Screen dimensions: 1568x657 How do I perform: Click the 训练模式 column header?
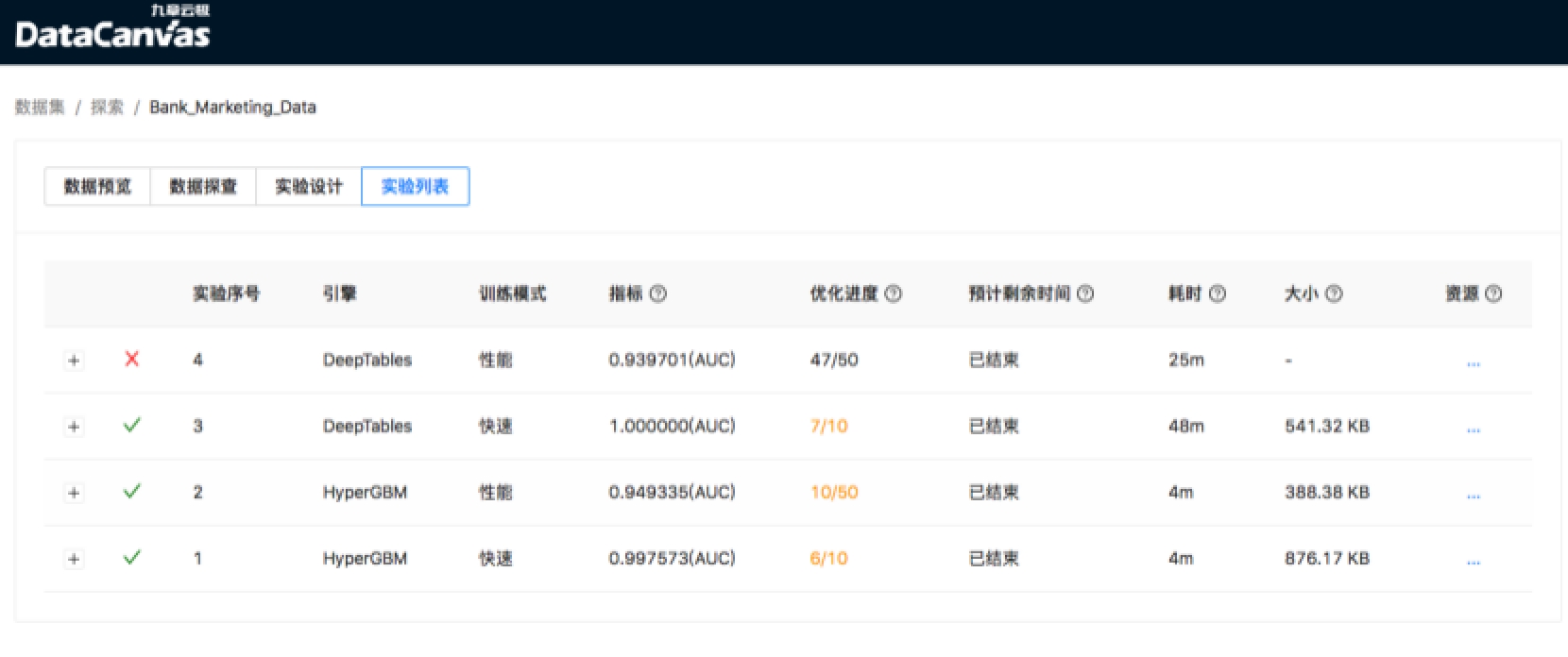(512, 294)
